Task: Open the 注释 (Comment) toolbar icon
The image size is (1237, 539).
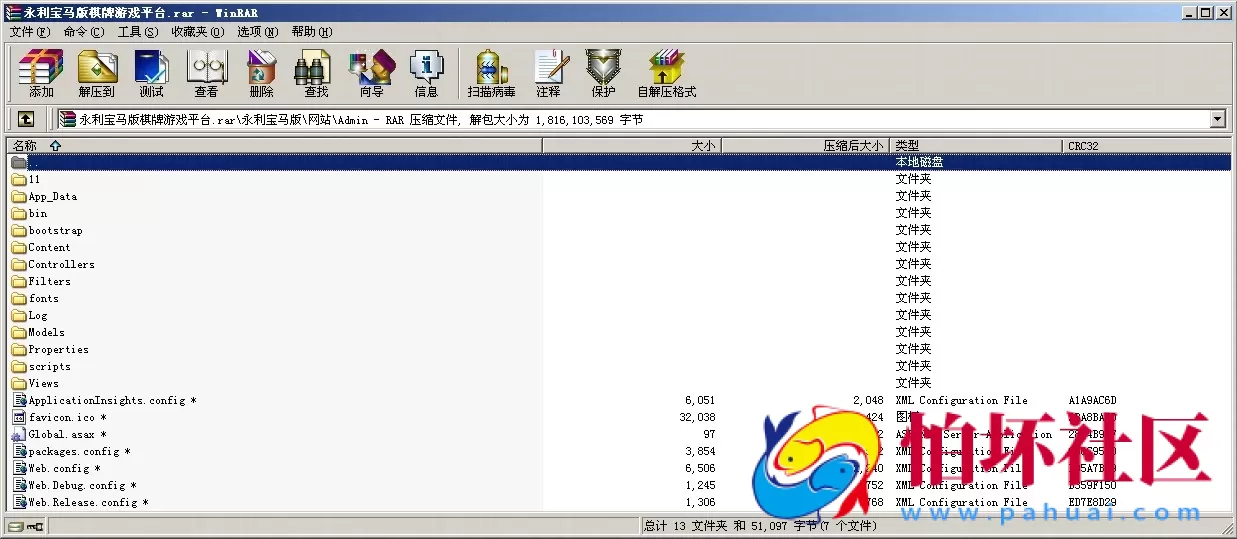Action: pos(548,73)
